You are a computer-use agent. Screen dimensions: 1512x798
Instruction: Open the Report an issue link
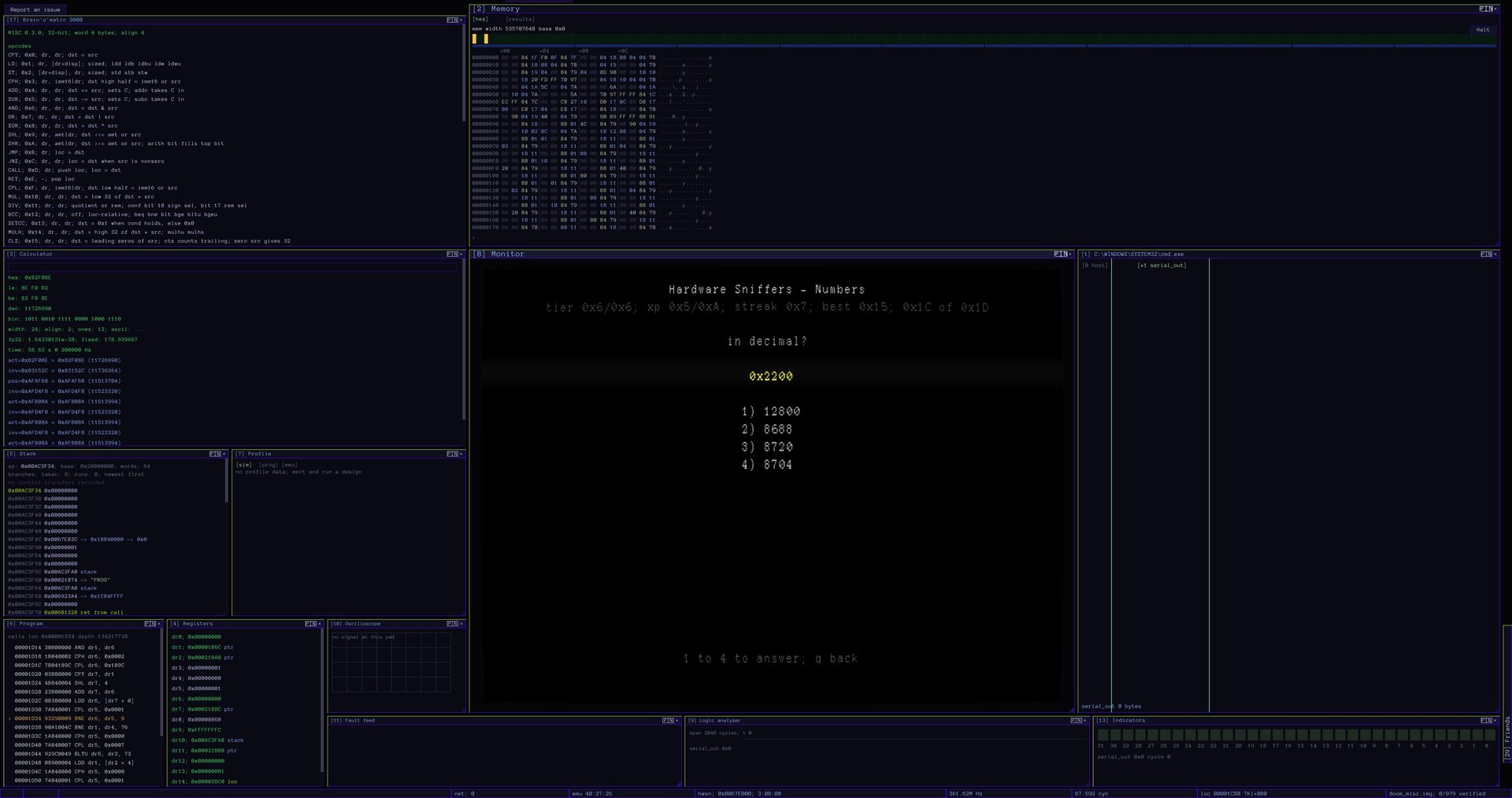click(x=35, y=9)
